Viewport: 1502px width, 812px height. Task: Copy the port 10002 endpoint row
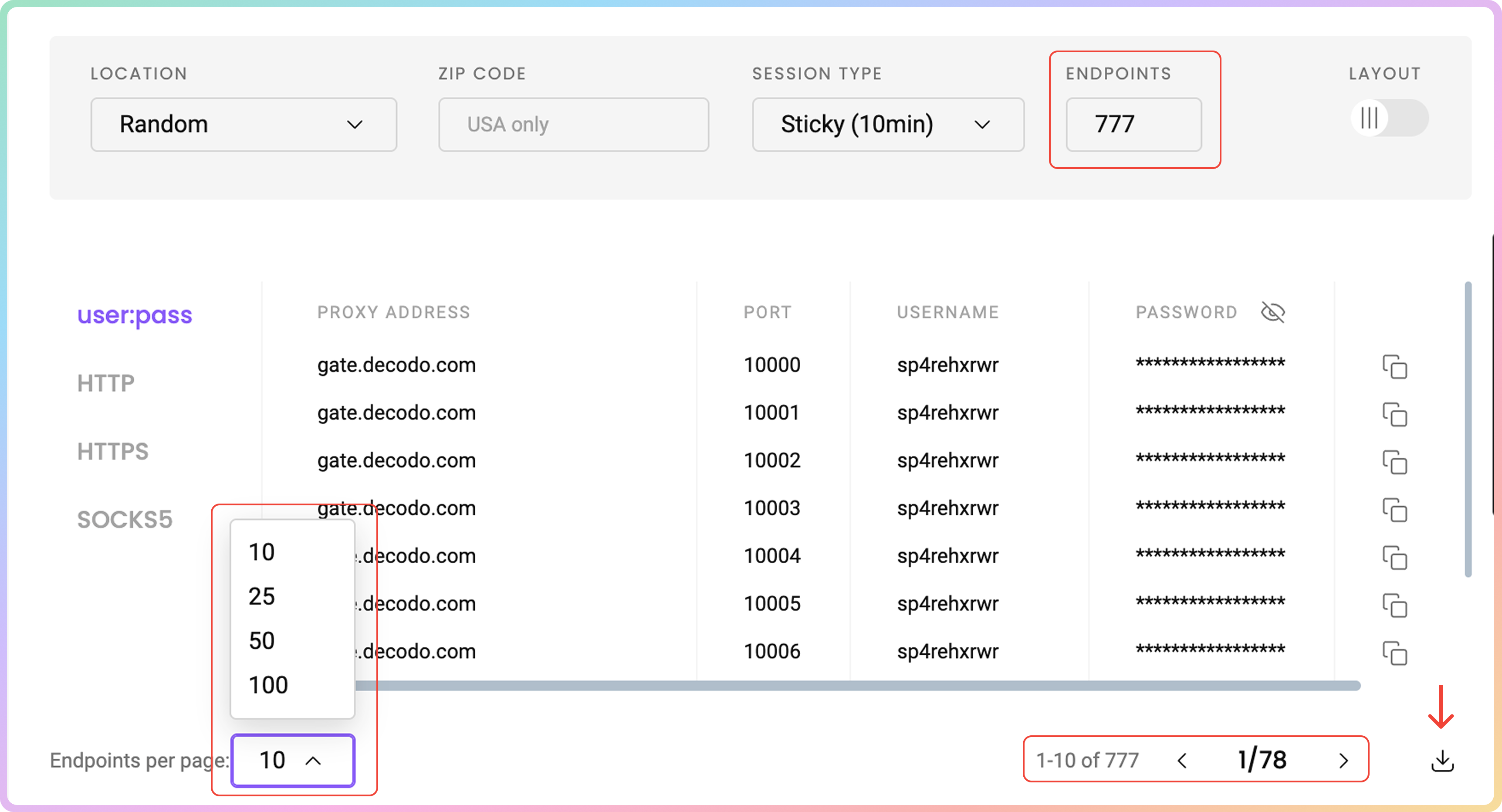tap(1394, 462)
